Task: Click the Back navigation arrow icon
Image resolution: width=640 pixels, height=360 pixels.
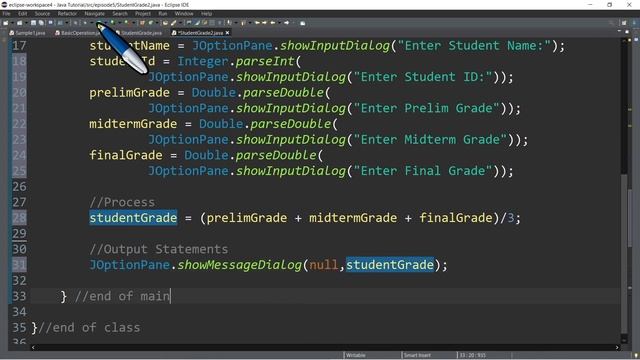Action: (272, 23)
